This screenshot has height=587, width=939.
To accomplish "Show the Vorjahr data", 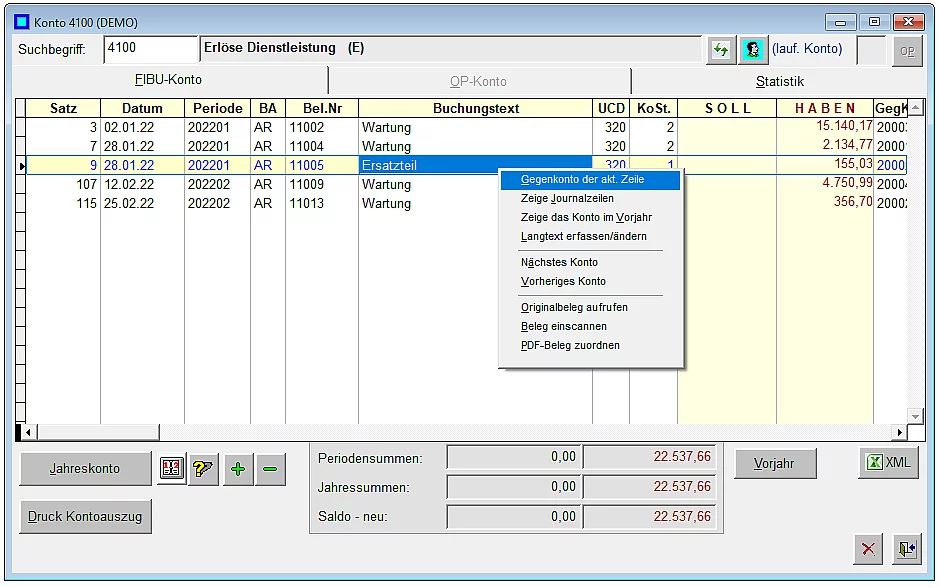I will [x=775, y=464].
